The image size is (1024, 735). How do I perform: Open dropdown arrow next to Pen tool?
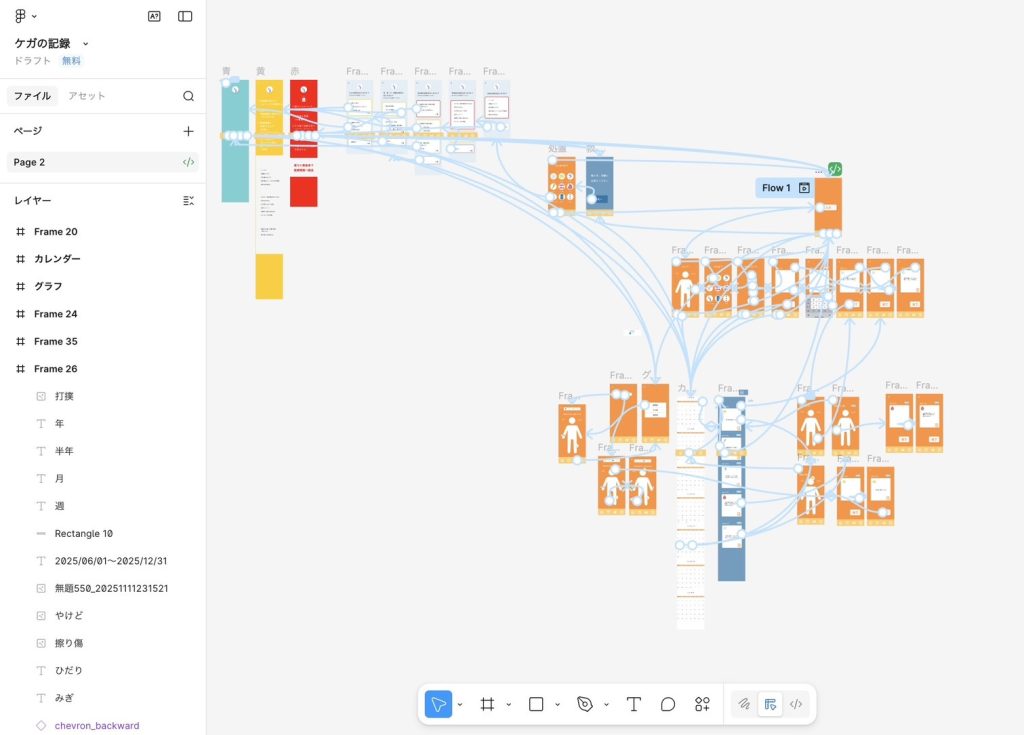(x=606, y=705)
